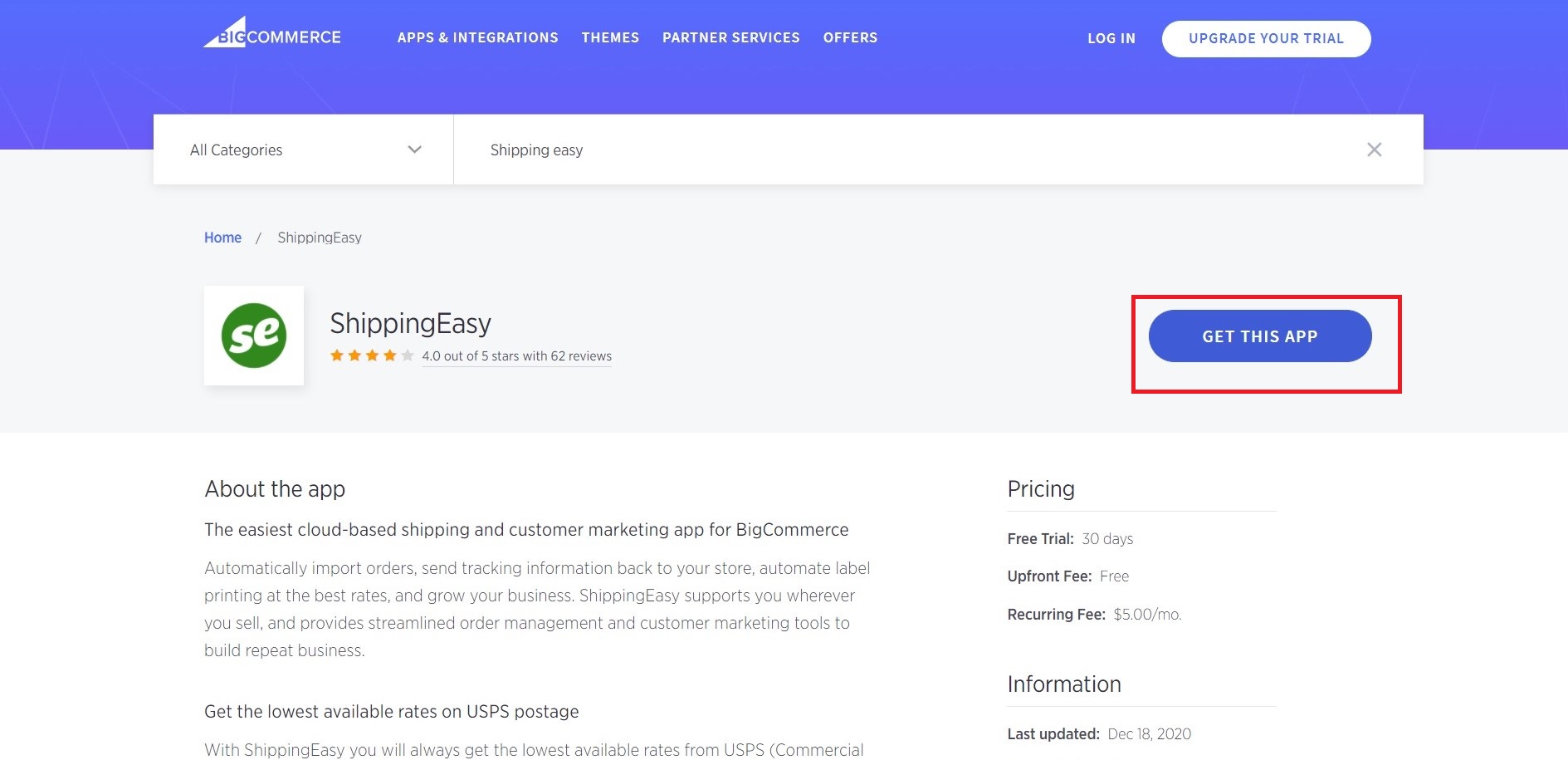Click the ShippingEasy app title heading

point(410,323)
